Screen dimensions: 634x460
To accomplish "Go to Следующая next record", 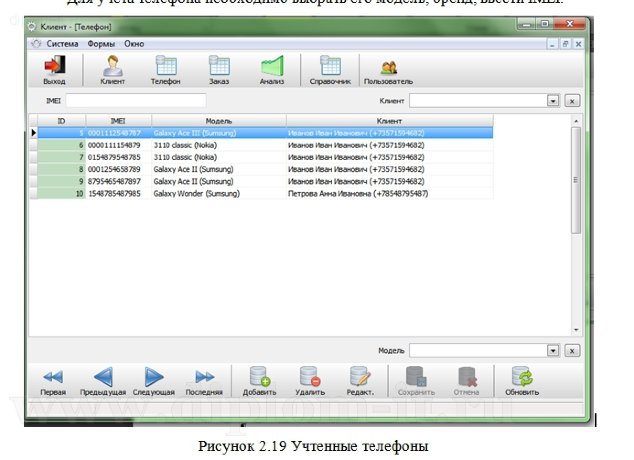I will click(151, 381).
